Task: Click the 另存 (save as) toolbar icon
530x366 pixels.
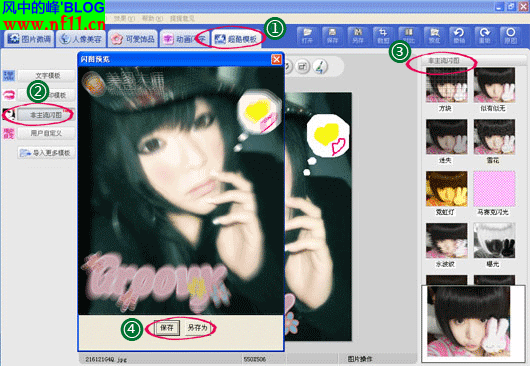Action: coord(358,36)
